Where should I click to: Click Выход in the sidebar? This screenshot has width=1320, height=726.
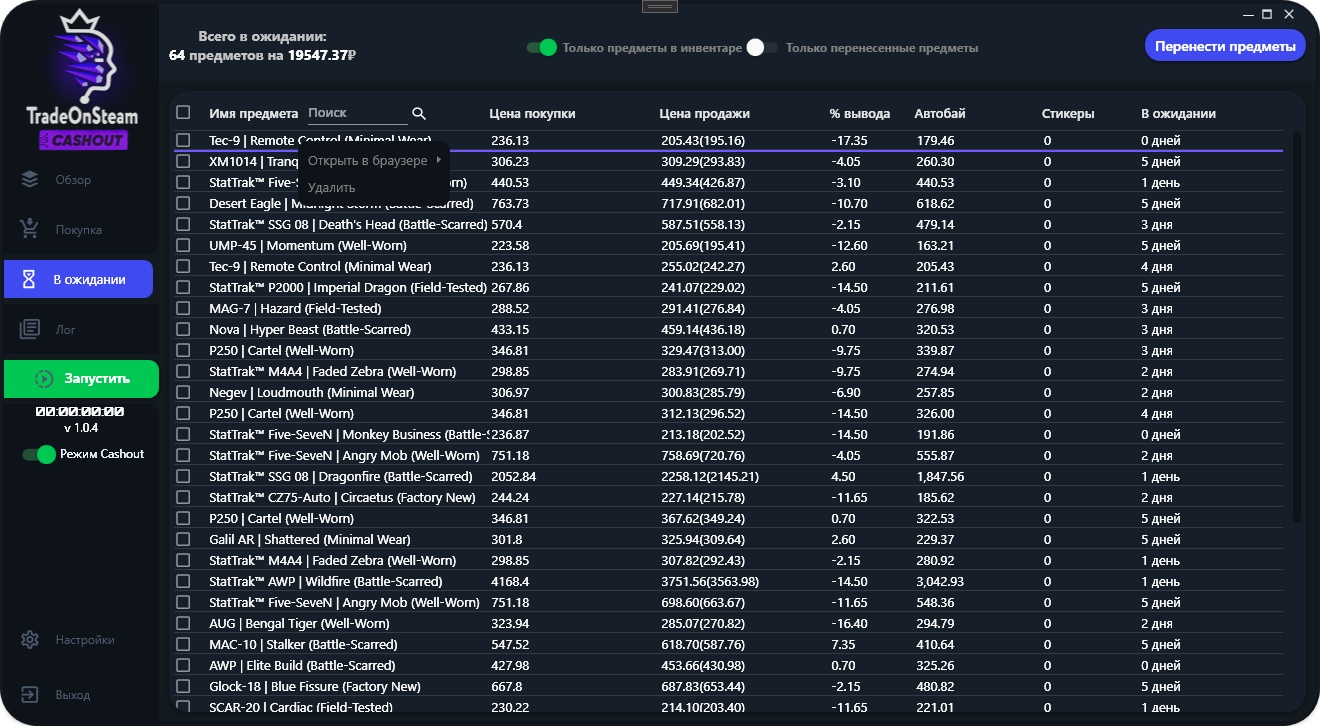(79, 694)
